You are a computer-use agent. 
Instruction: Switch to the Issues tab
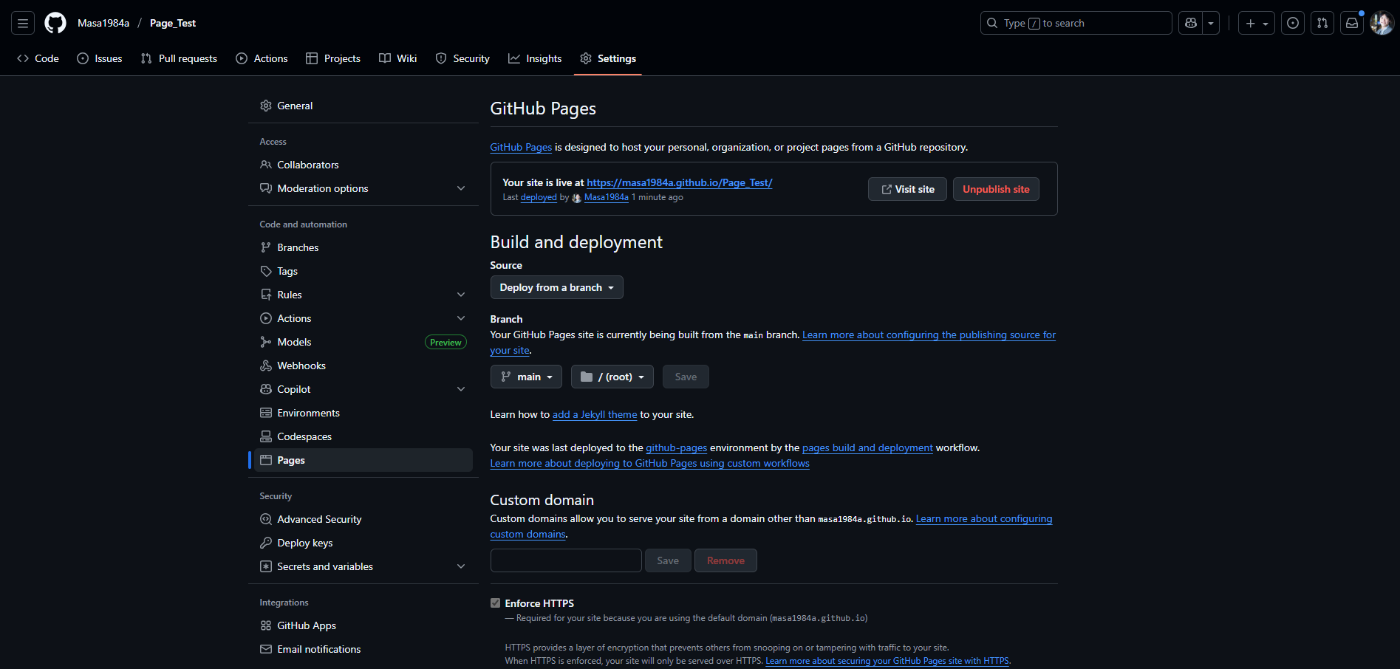[x=99, y=59]
